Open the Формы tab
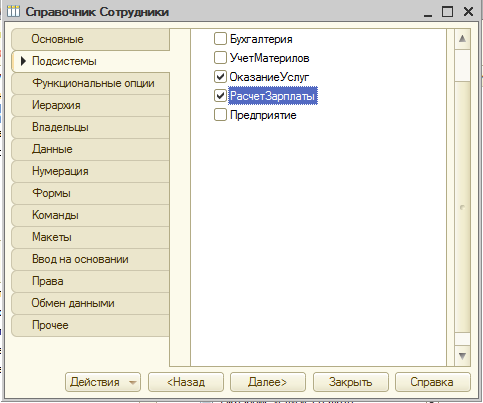This screenshot has height=403, width=483. click(90, 193)
